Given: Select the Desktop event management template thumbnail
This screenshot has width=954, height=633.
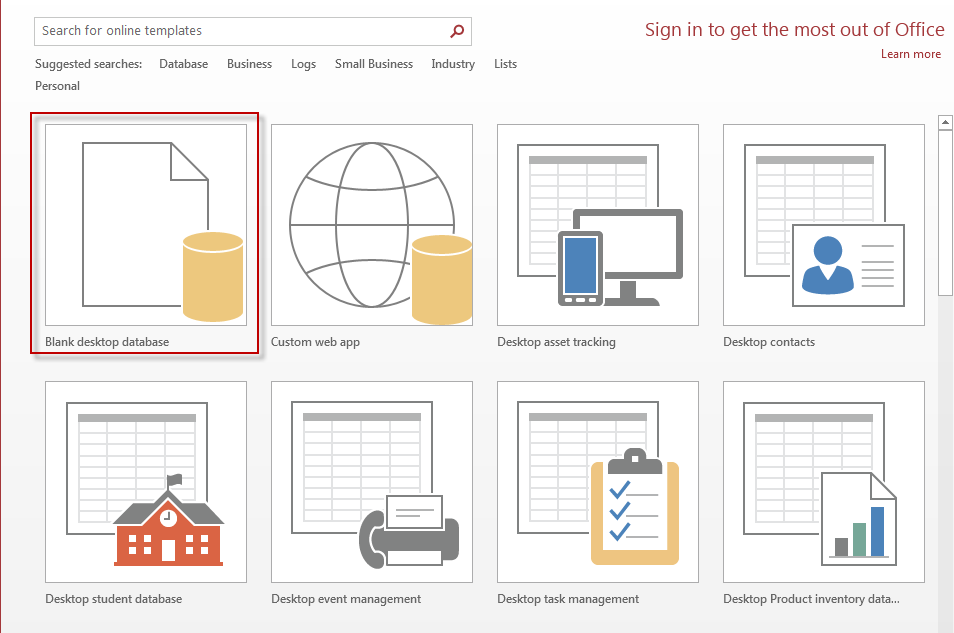Looking at the screenshot, I should [x=372, y=482].
